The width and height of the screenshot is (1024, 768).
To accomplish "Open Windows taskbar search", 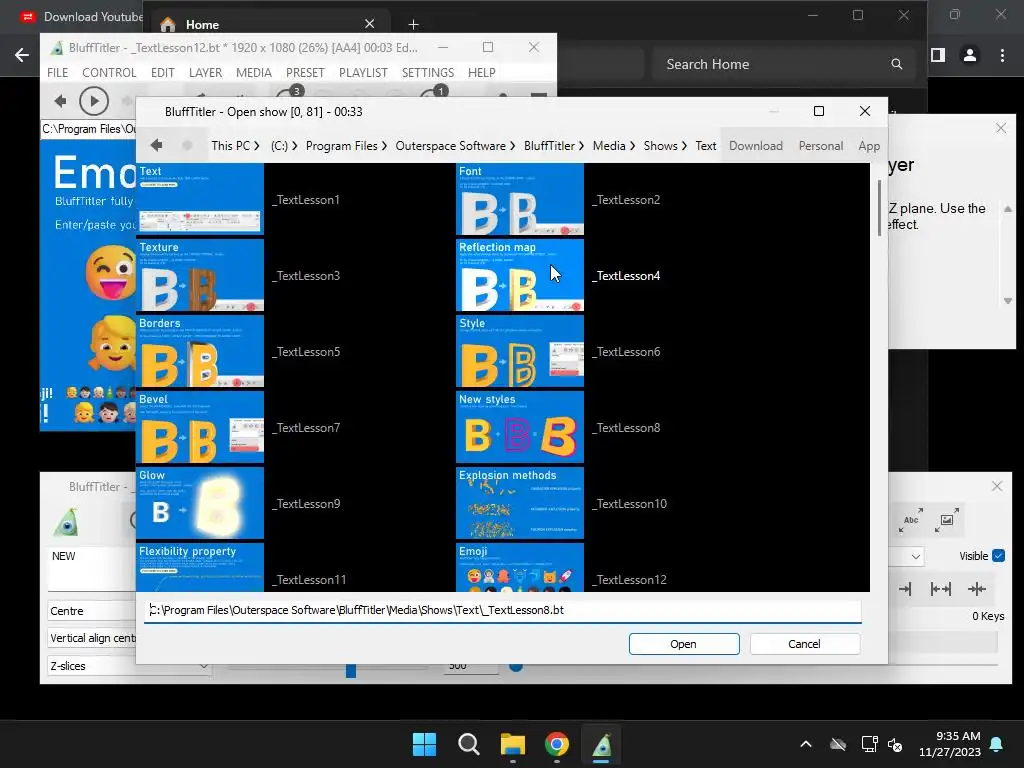I will coord(468,744).
